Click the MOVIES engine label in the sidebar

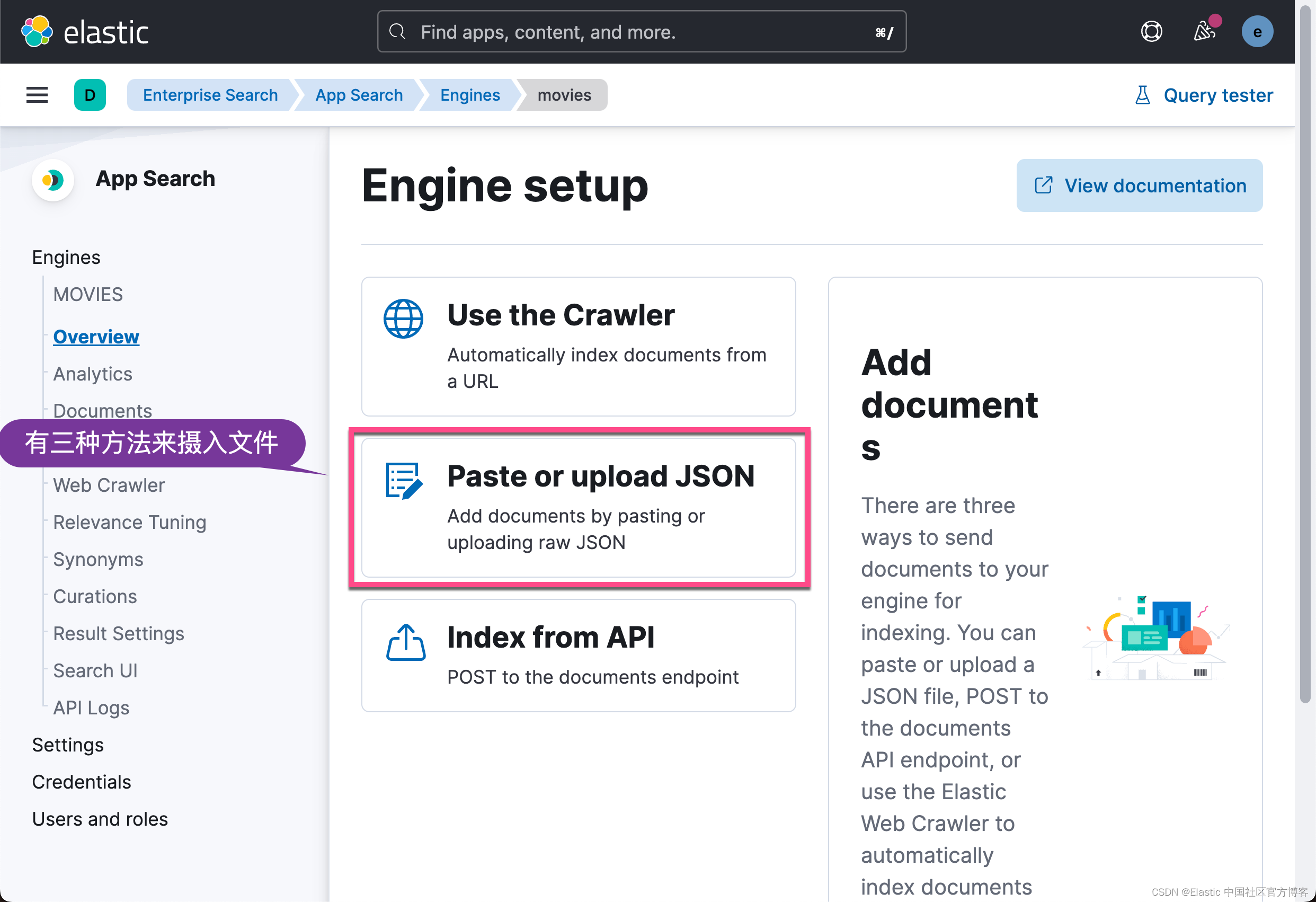(88, 295)
